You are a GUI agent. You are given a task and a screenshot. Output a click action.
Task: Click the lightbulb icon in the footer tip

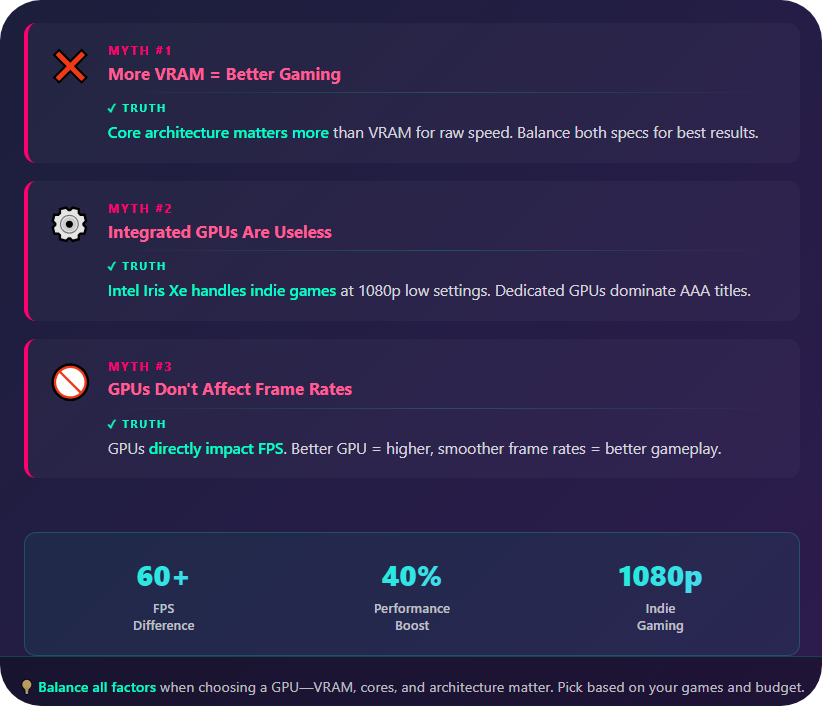[x=28, y=687]
